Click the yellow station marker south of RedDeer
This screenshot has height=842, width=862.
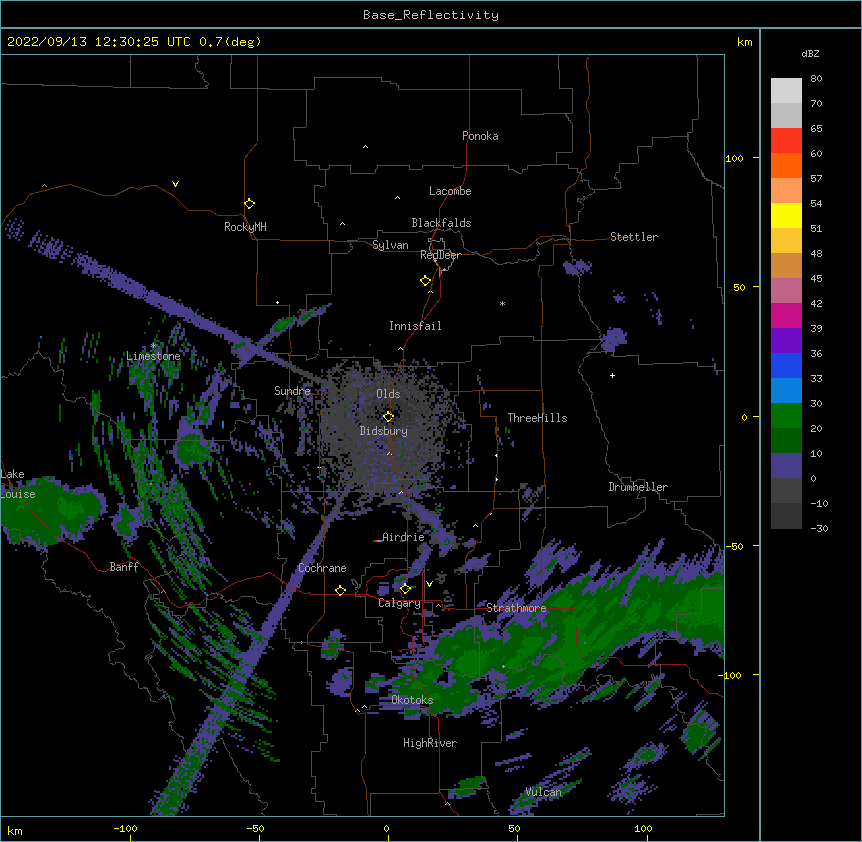coord(426,281)
